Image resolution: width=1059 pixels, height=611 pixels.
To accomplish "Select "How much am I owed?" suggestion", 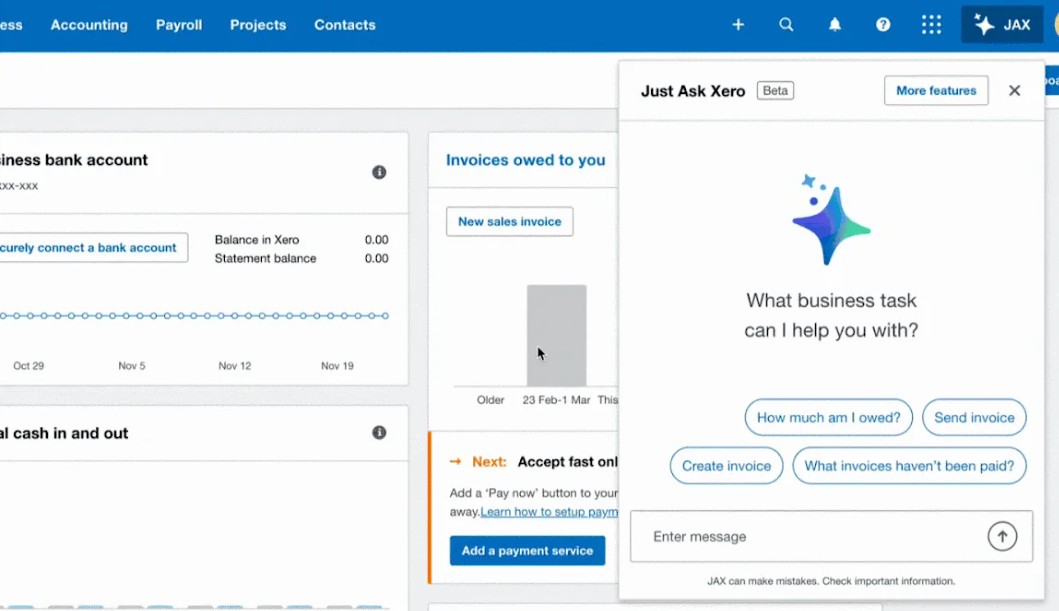I will click(x=829, y=417).
